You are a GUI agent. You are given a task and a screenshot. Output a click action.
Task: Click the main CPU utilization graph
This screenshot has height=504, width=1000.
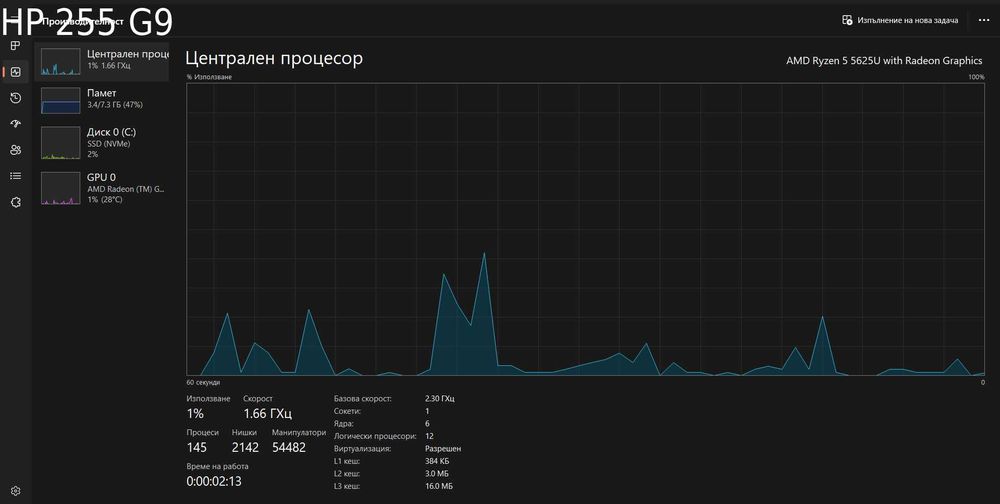(585, 229)
